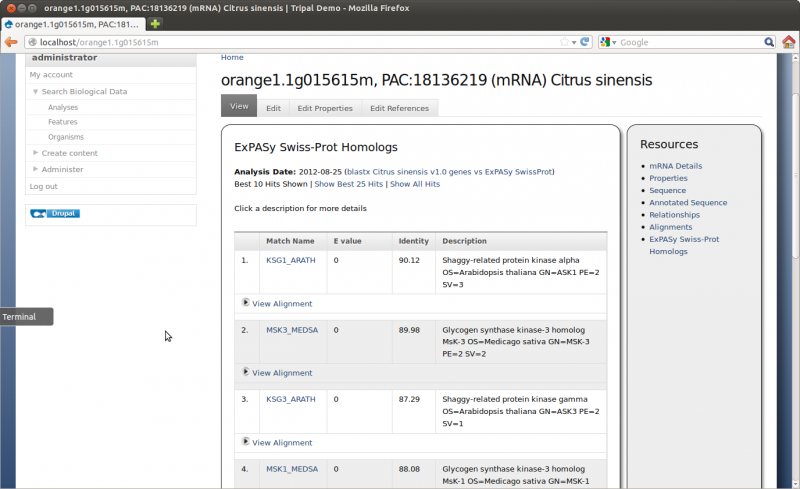800x489 pixels.
Task: Click the site identity globe icon
Action: pos(32,42)
